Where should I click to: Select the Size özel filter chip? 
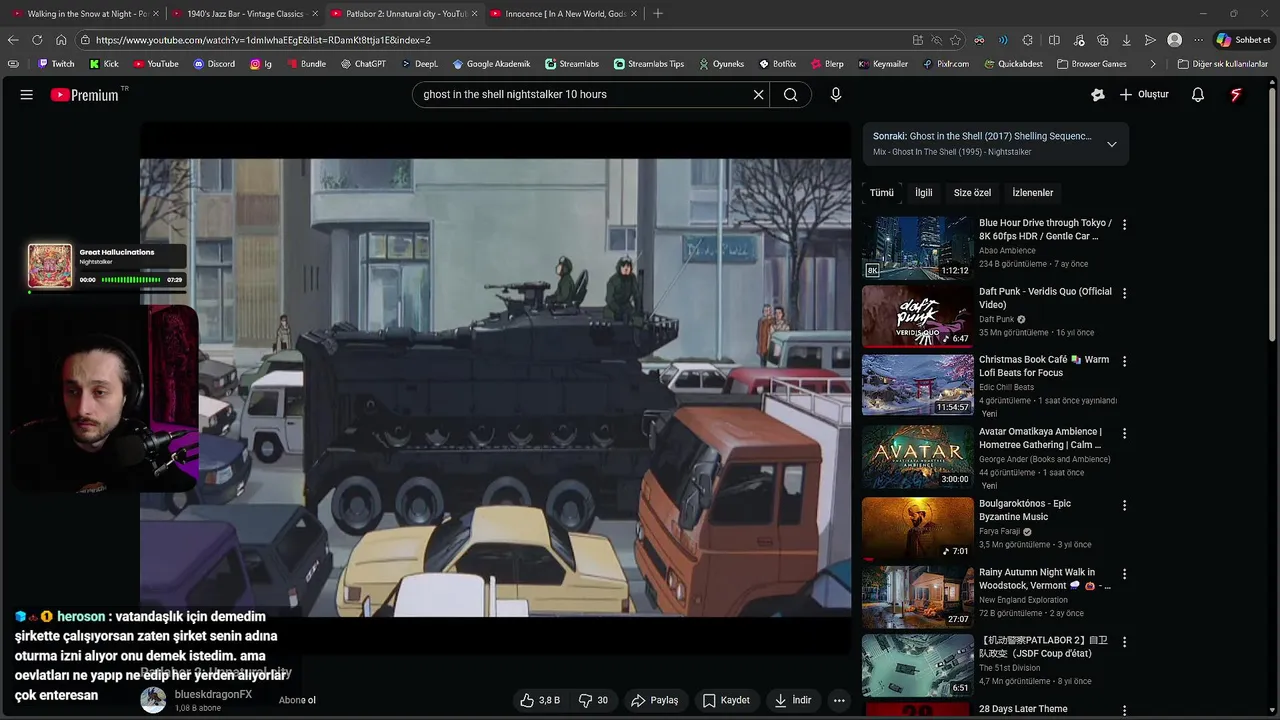click(x=972, y=193)
